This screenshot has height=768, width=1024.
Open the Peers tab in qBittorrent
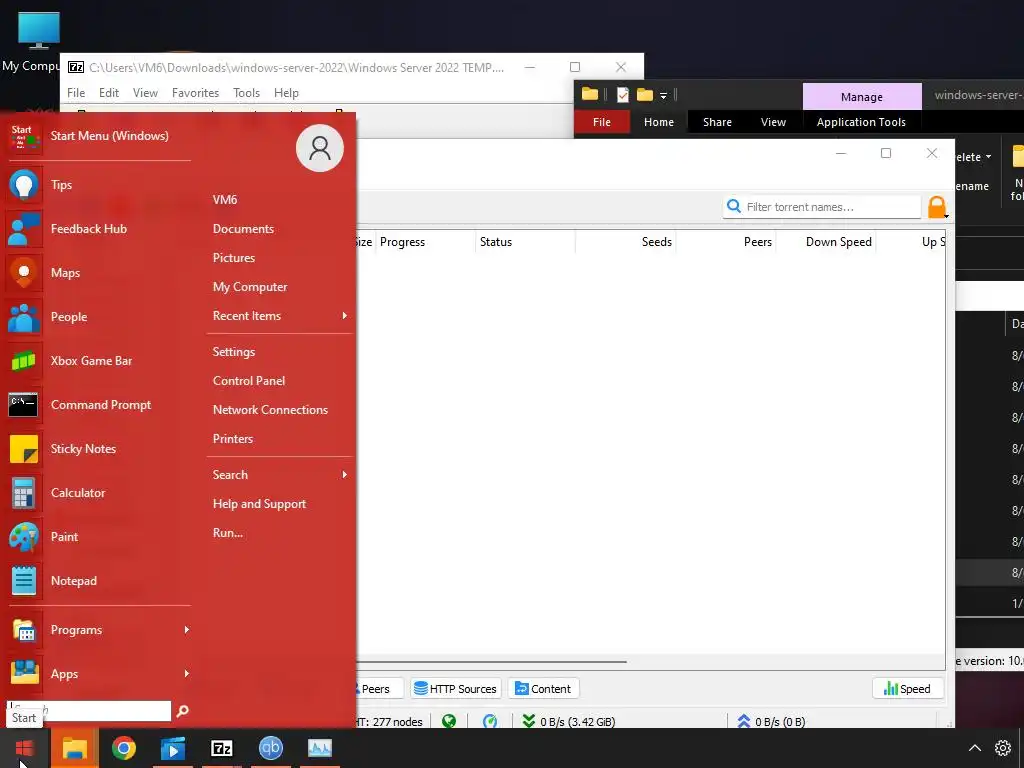[379, 689]
